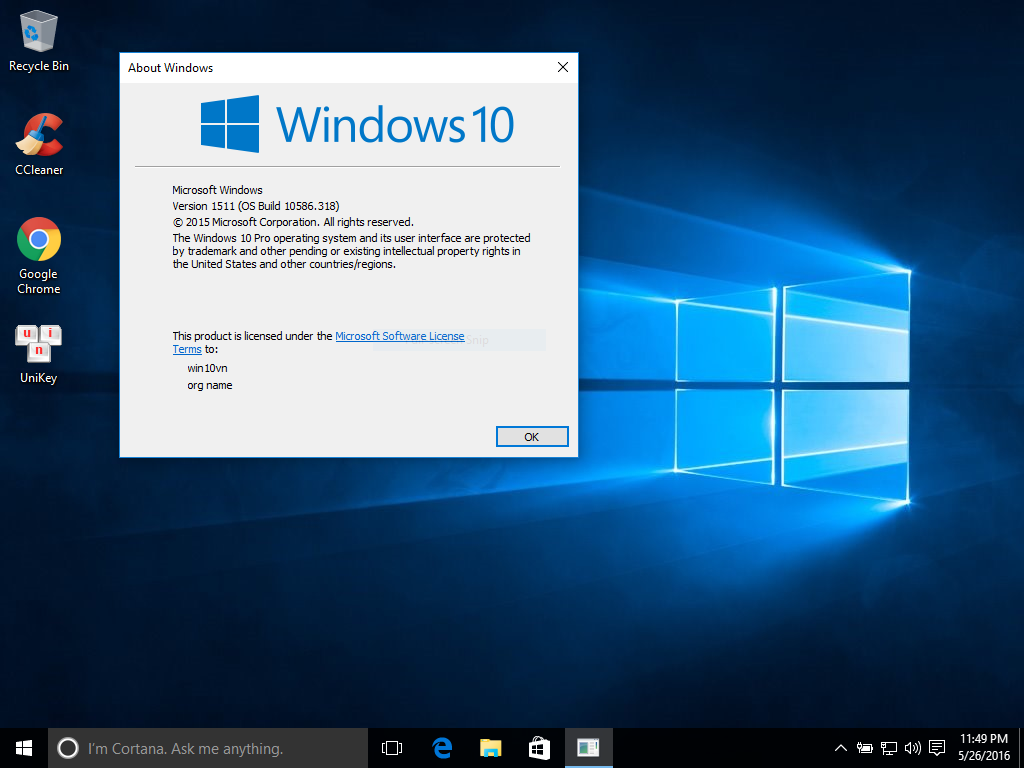The height and width of the screenshot is (768, 1024).
Task: Open the Windows Start menu
Action: [24, 748]
